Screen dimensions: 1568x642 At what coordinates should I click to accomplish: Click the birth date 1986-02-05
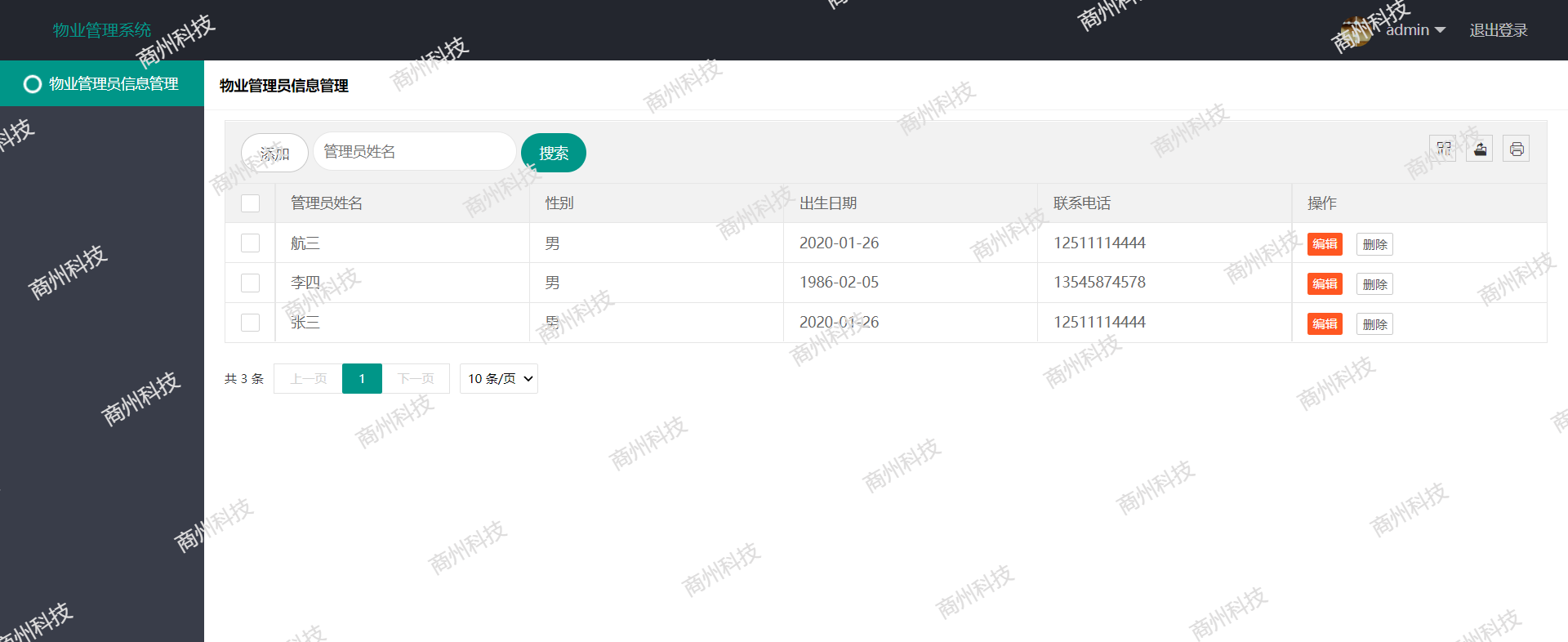[839, 283]
